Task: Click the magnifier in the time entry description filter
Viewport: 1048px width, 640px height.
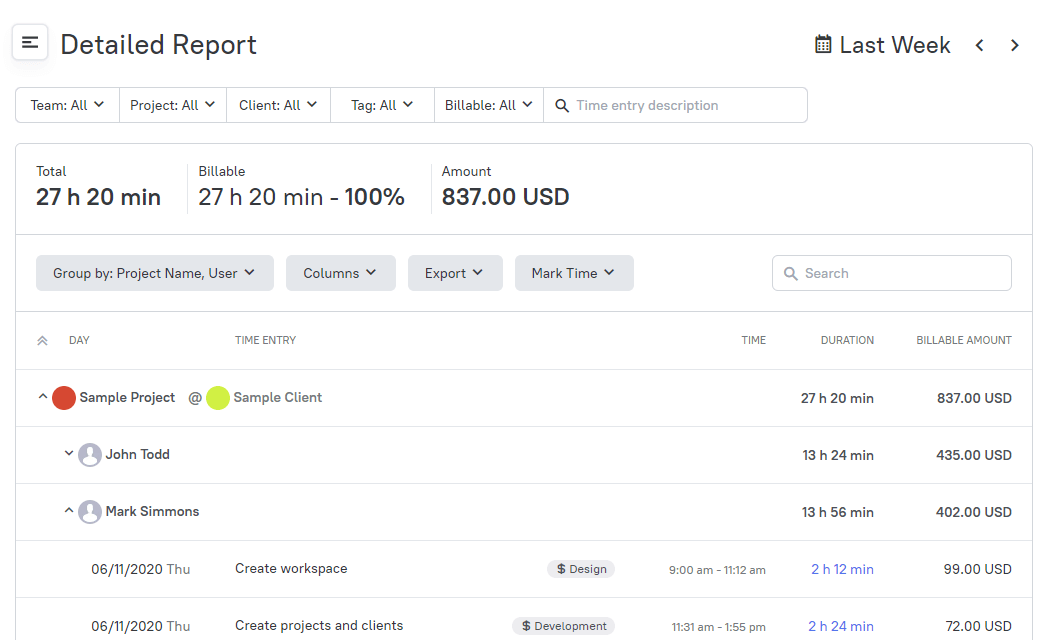Action: (562, 104)
